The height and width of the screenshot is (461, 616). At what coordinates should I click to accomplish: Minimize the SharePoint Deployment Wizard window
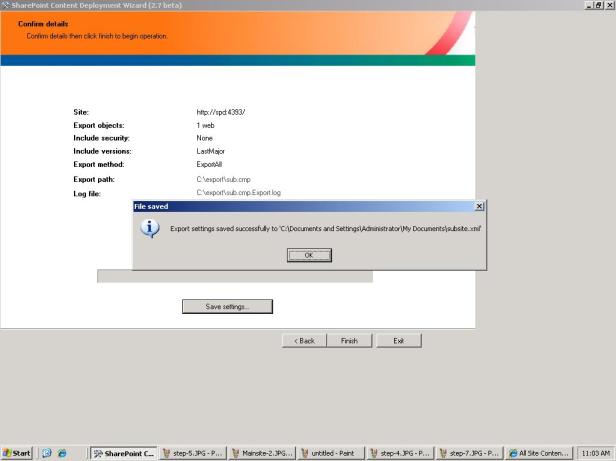(589, 5)
